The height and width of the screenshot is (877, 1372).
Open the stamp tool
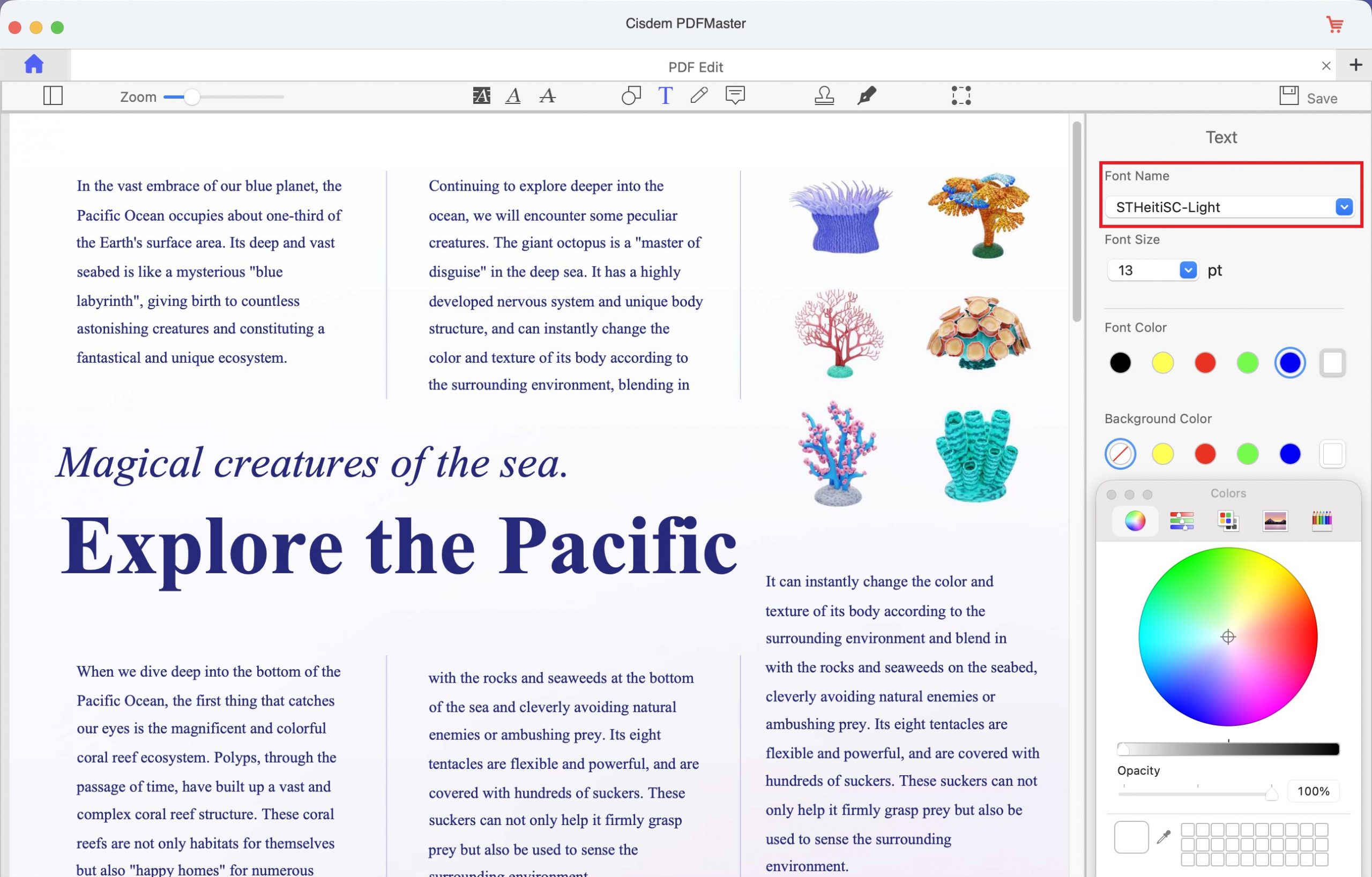(824, 96)
